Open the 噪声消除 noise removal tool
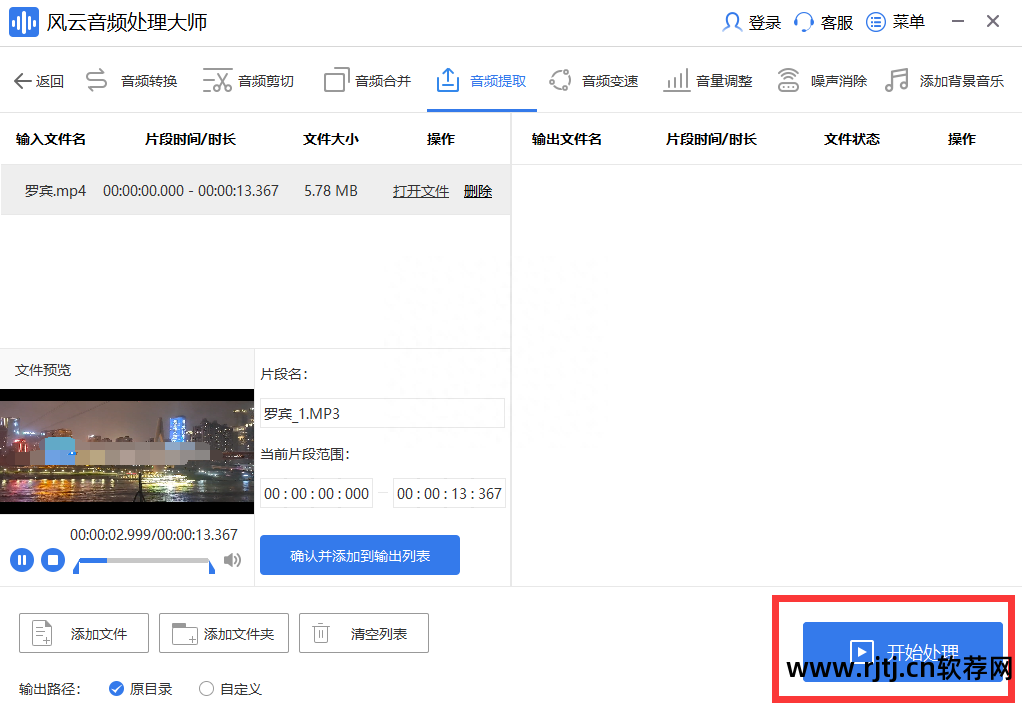1022x714 pixels. 789,81
